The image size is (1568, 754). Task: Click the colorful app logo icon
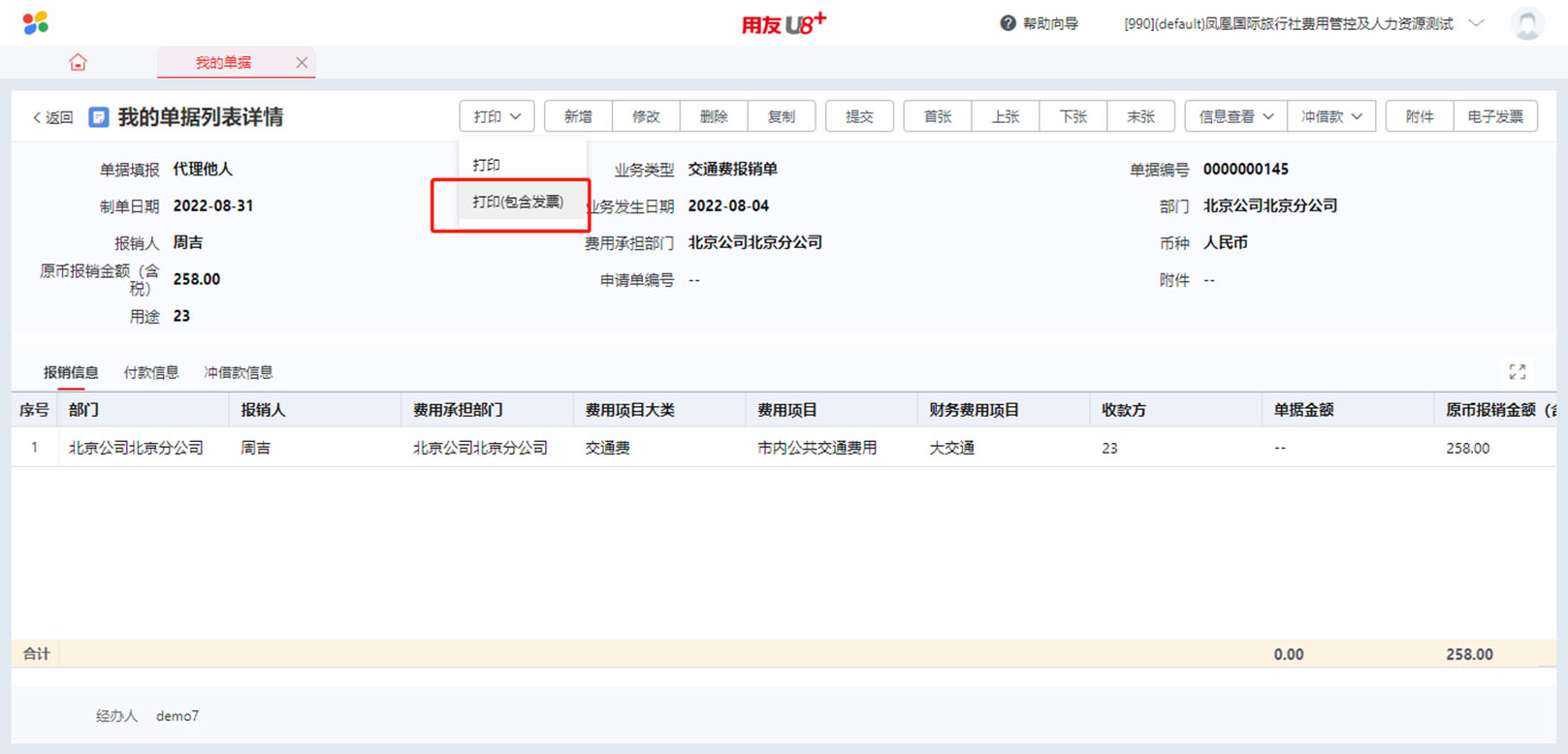[x=35, y=22]
